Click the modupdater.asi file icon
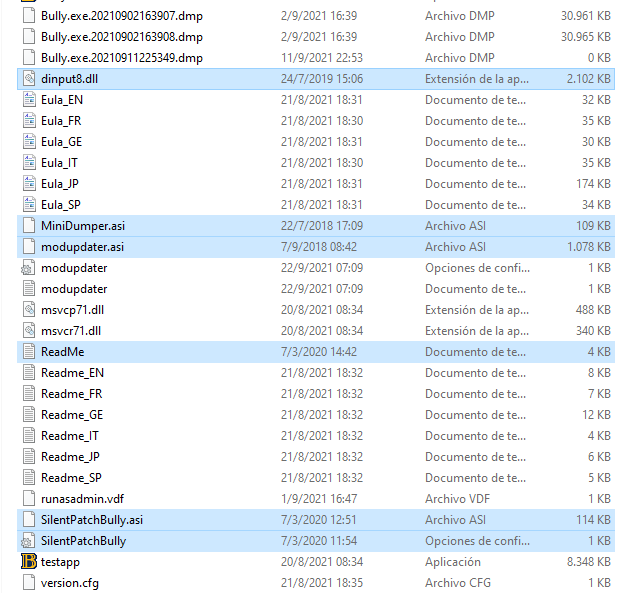634x593 pixels. 29,247
